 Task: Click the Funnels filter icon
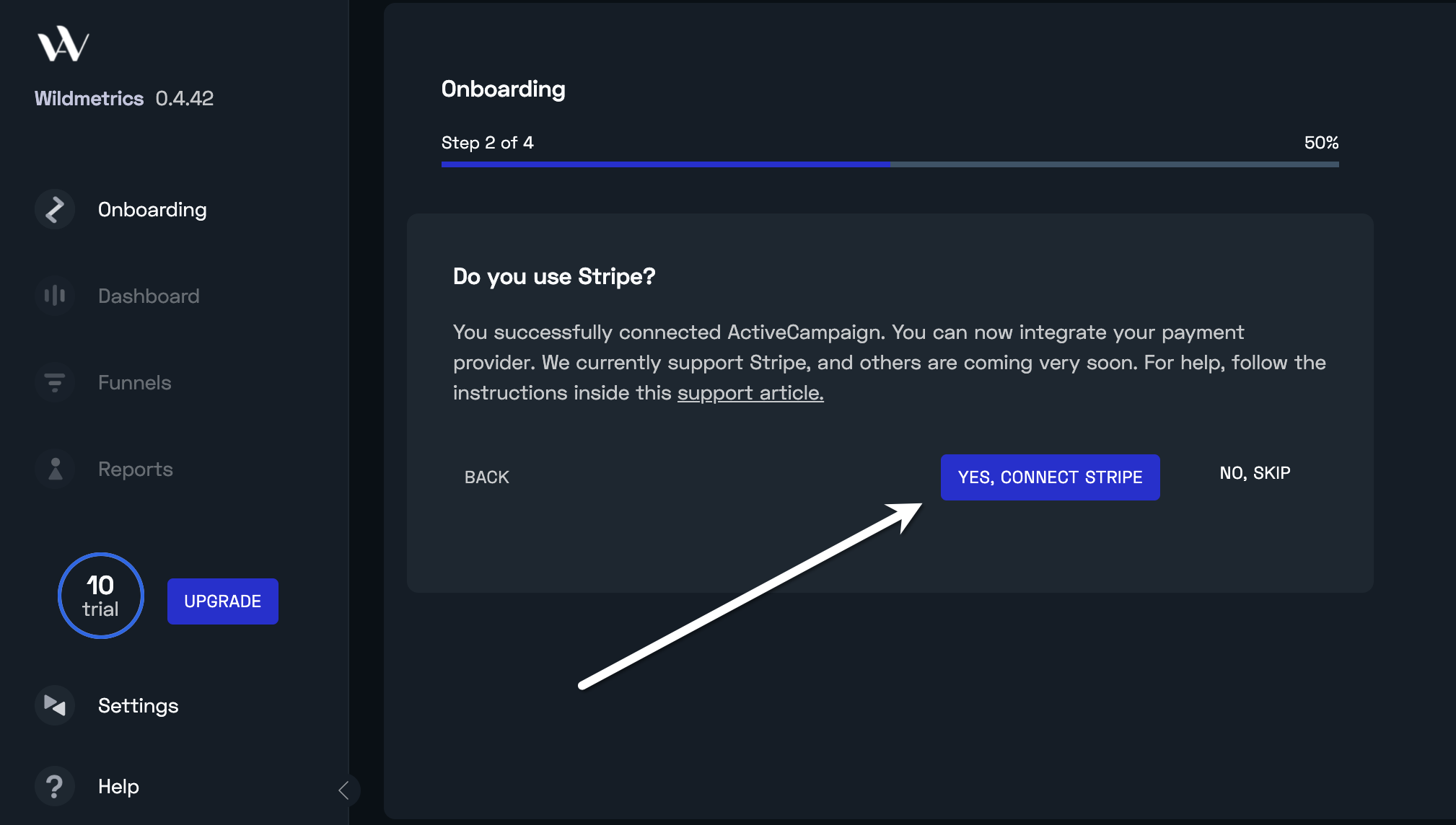(x=55, y=382)
